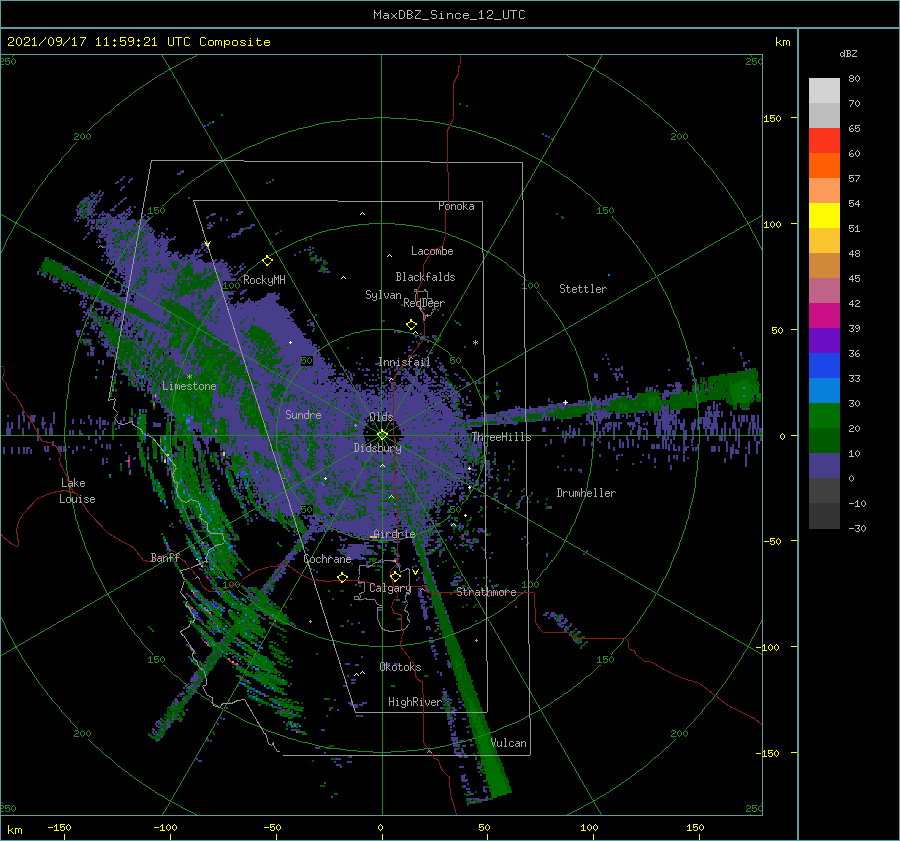Click the yellow diamond marker below RedDeer
Image resolution: width=900 pixels, height=841 pixels.
click(411, 325)
